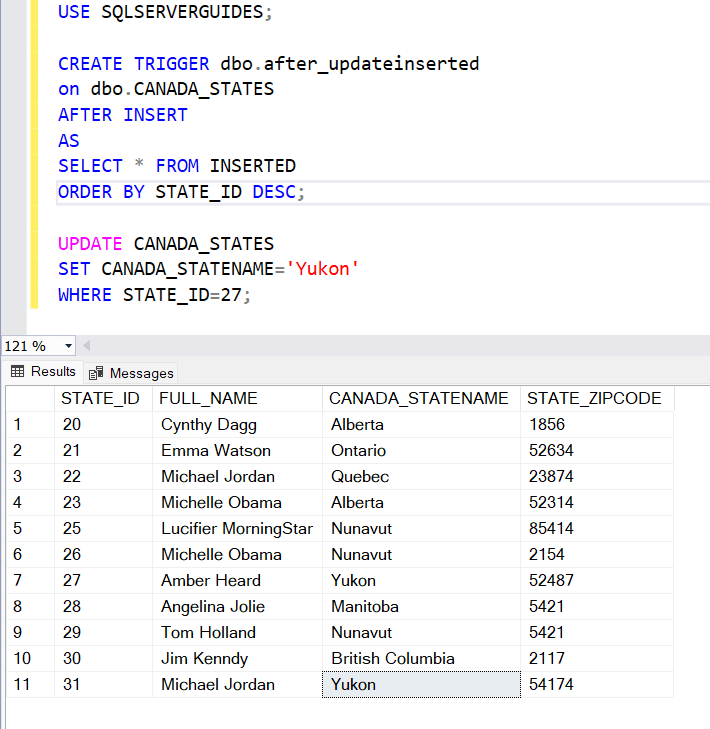The width and height of the screenshot is (710, 729).
Task: Select row header number 1
Action: pos(30,424)
